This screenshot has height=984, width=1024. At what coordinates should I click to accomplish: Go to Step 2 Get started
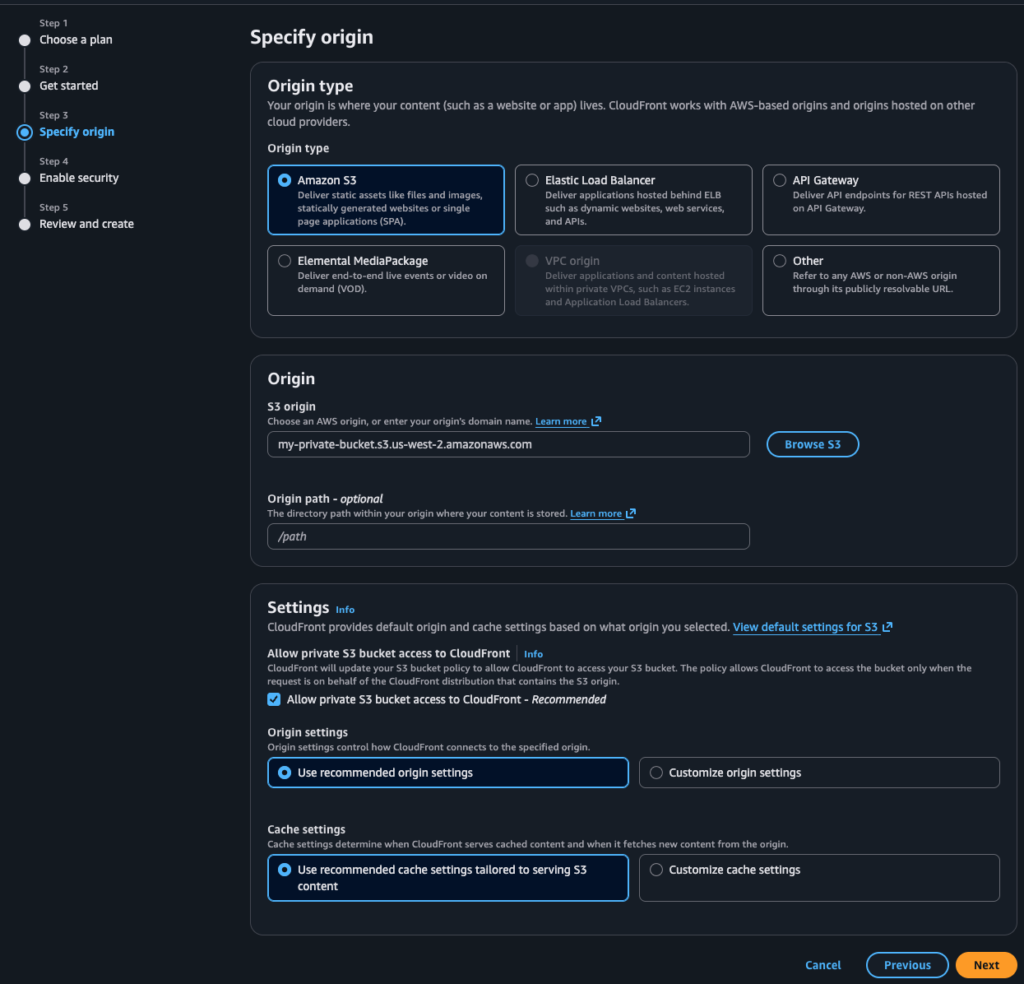tap(69, 86)
